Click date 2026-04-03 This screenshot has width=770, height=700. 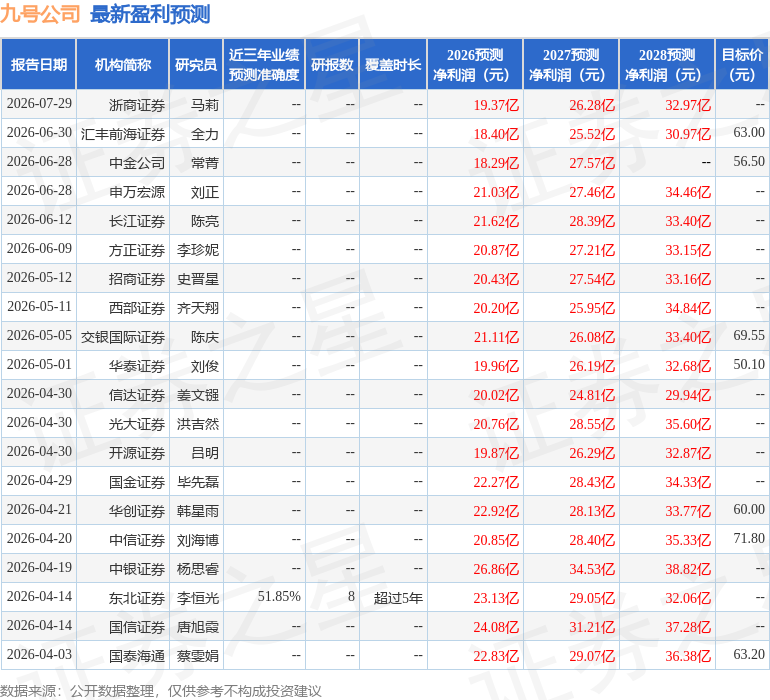pyautogui.click(x=39, y=654)
